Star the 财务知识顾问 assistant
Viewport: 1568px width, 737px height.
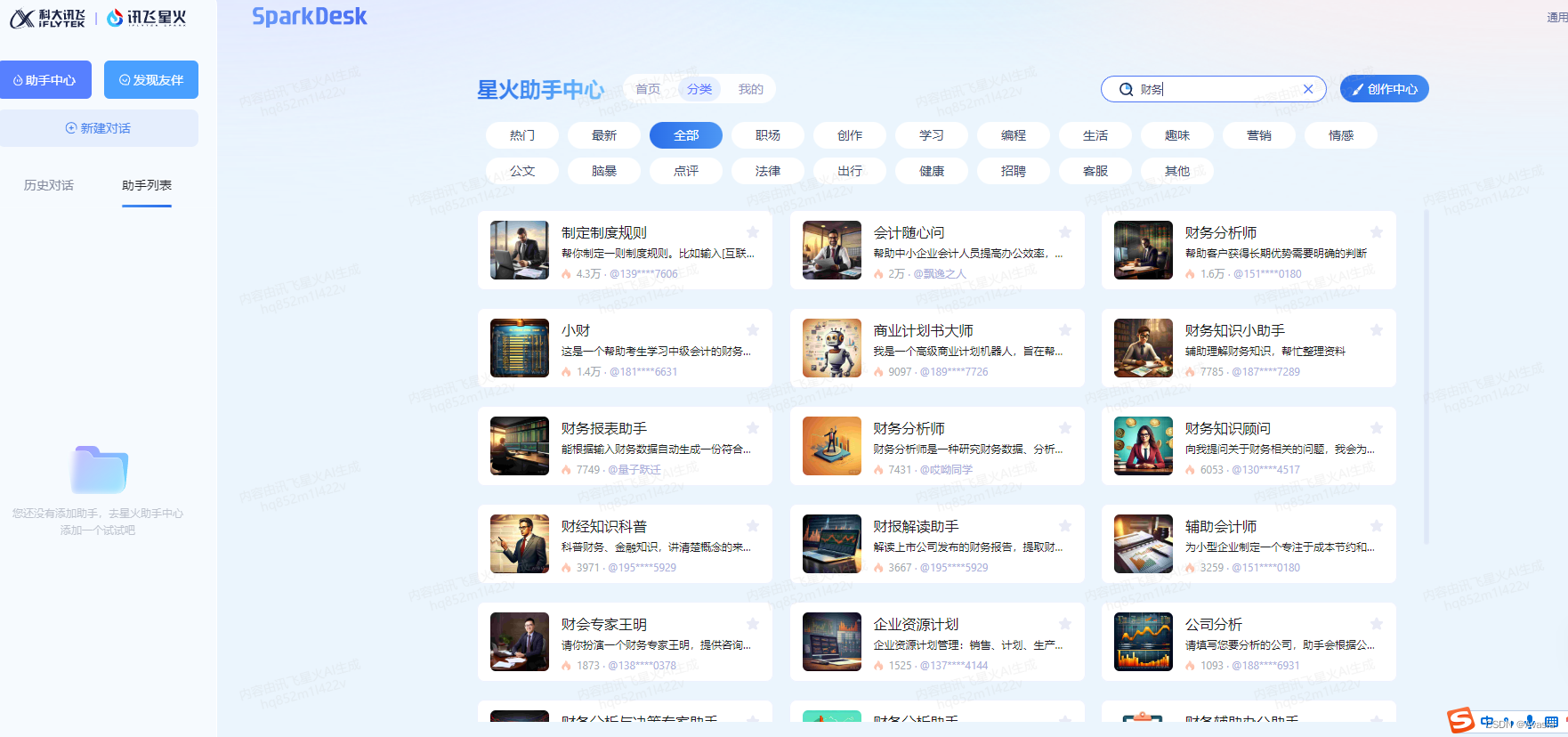coord(1377,428)
